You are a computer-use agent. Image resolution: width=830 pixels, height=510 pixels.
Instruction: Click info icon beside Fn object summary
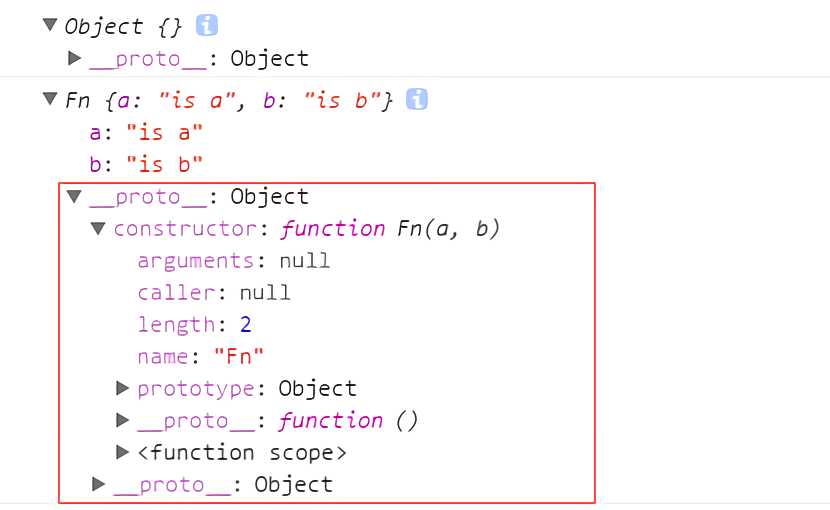tap(417, 99)
